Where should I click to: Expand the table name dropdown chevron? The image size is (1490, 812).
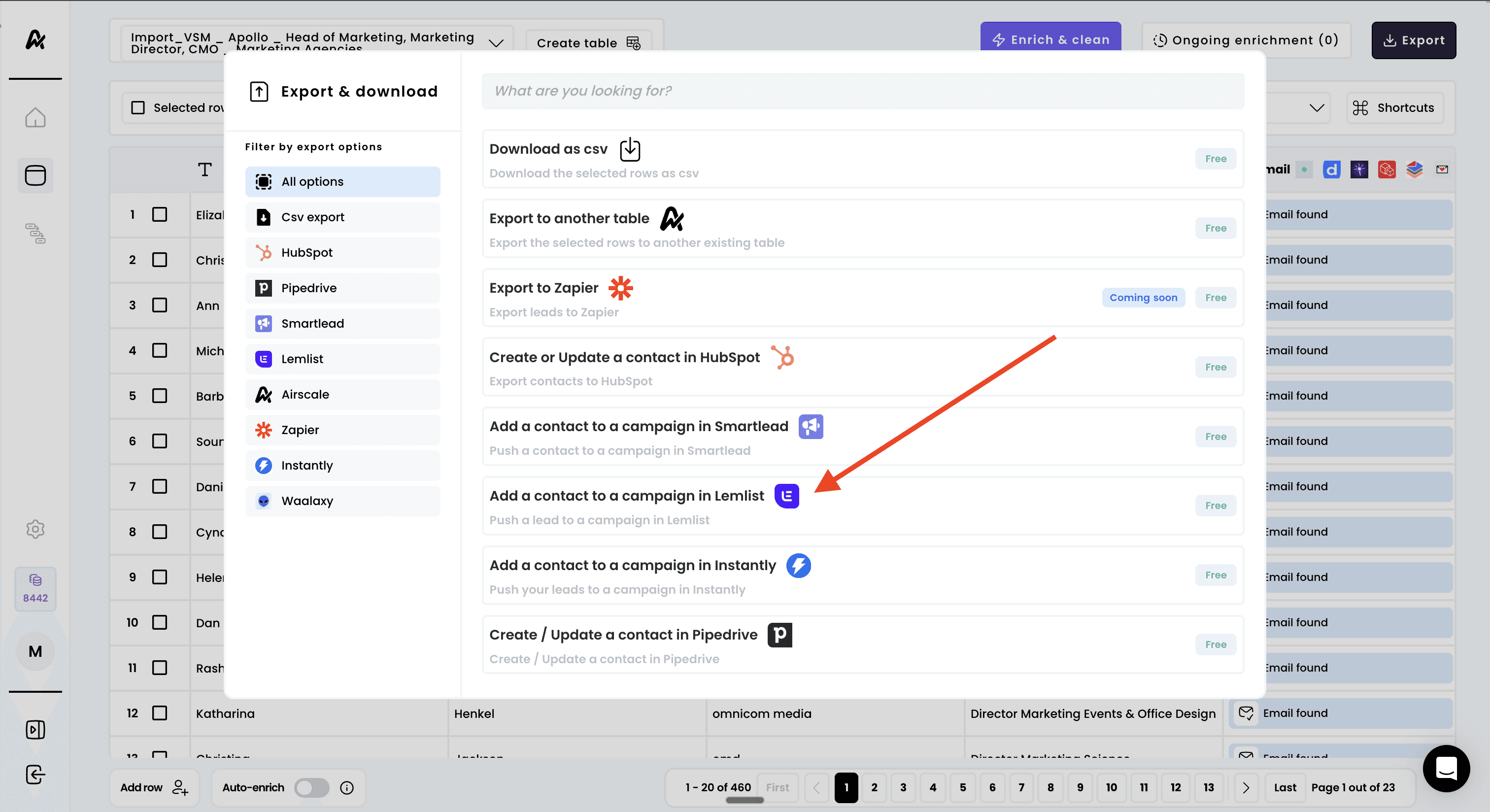[x=496, y=43]
